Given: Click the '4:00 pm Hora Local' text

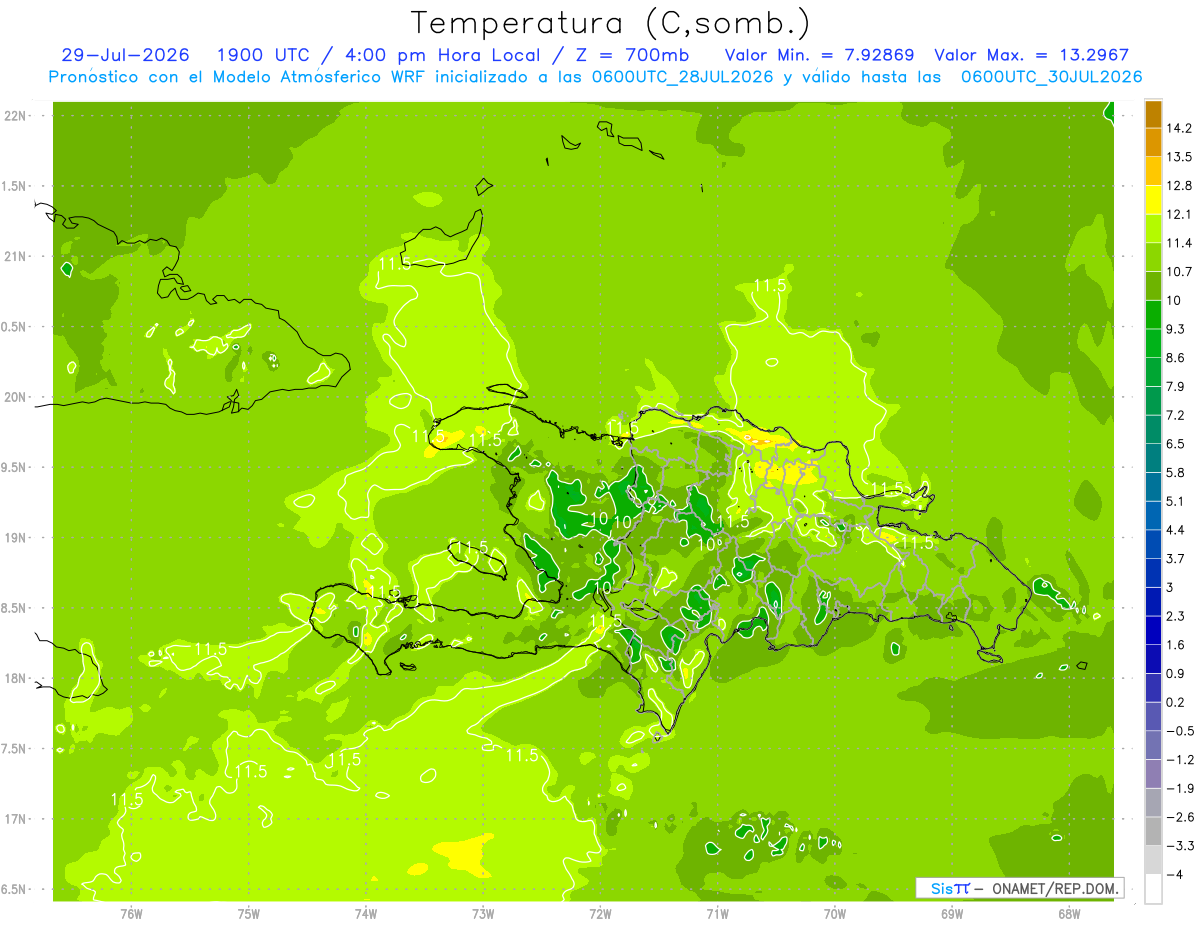Looking at the screenshot, I should pyautogui.click(x=444, y=55).
